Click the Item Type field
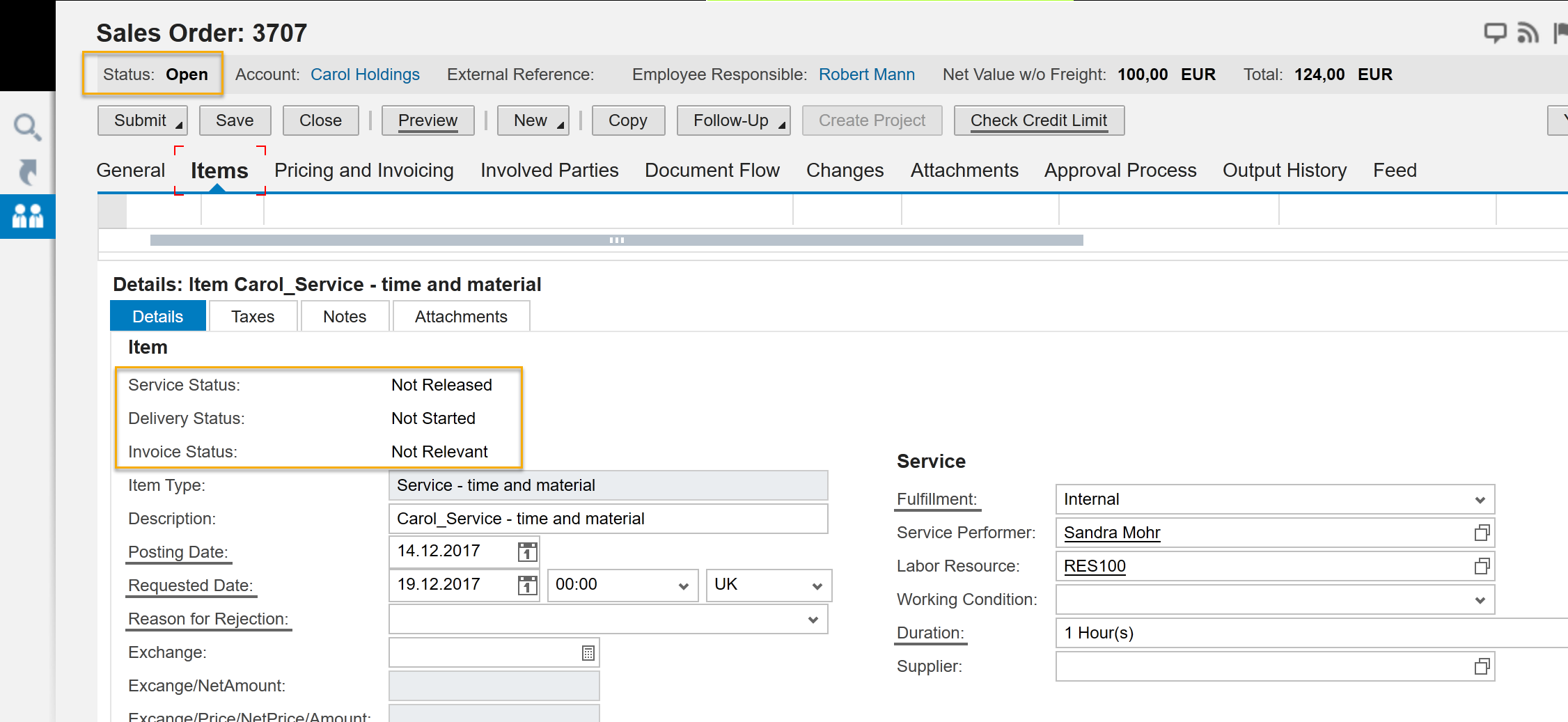The width and height of the screenshot is (1568, 722). (x=608, y=485)
